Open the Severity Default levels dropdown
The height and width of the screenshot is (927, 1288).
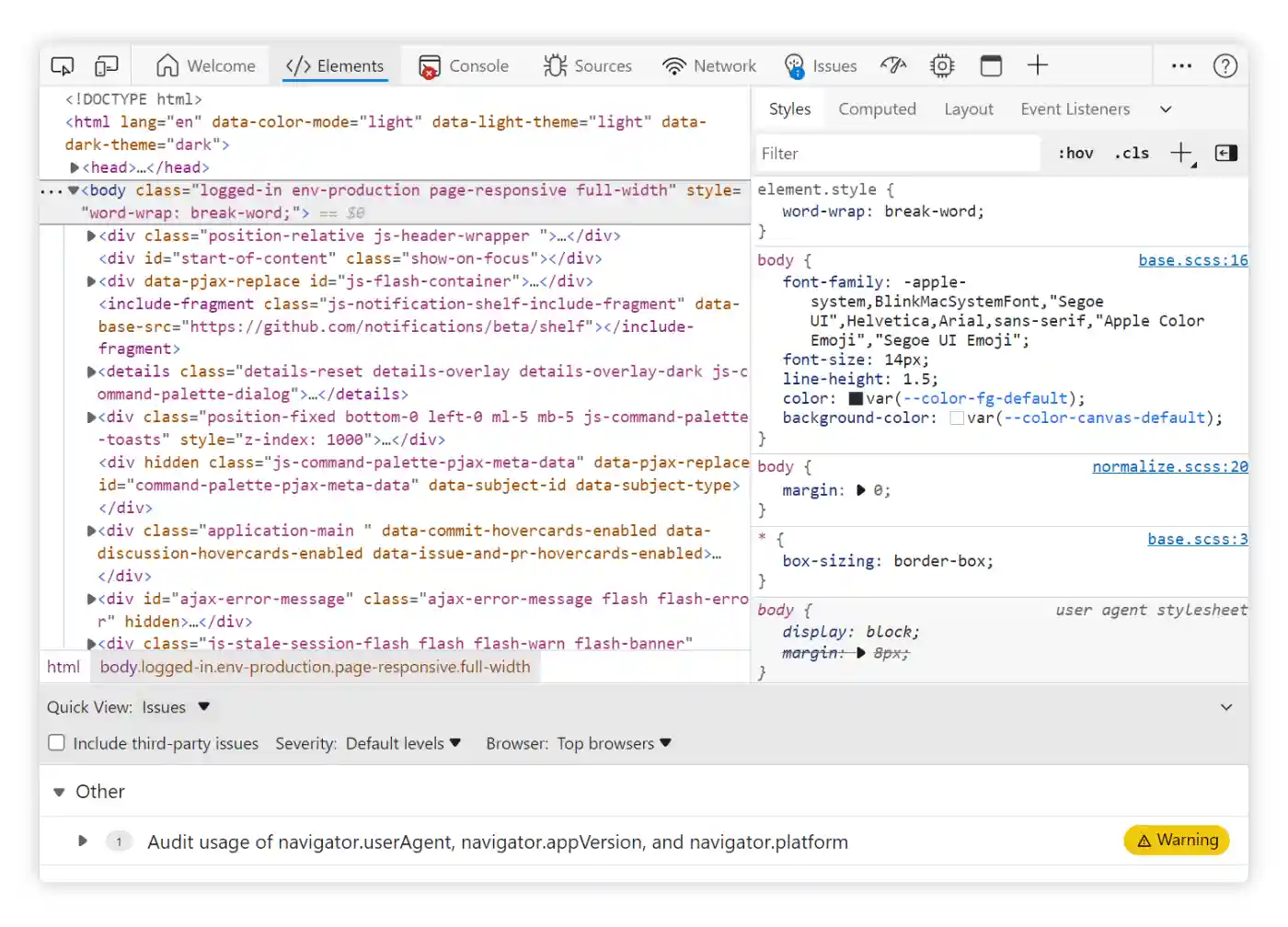(403, 743)
